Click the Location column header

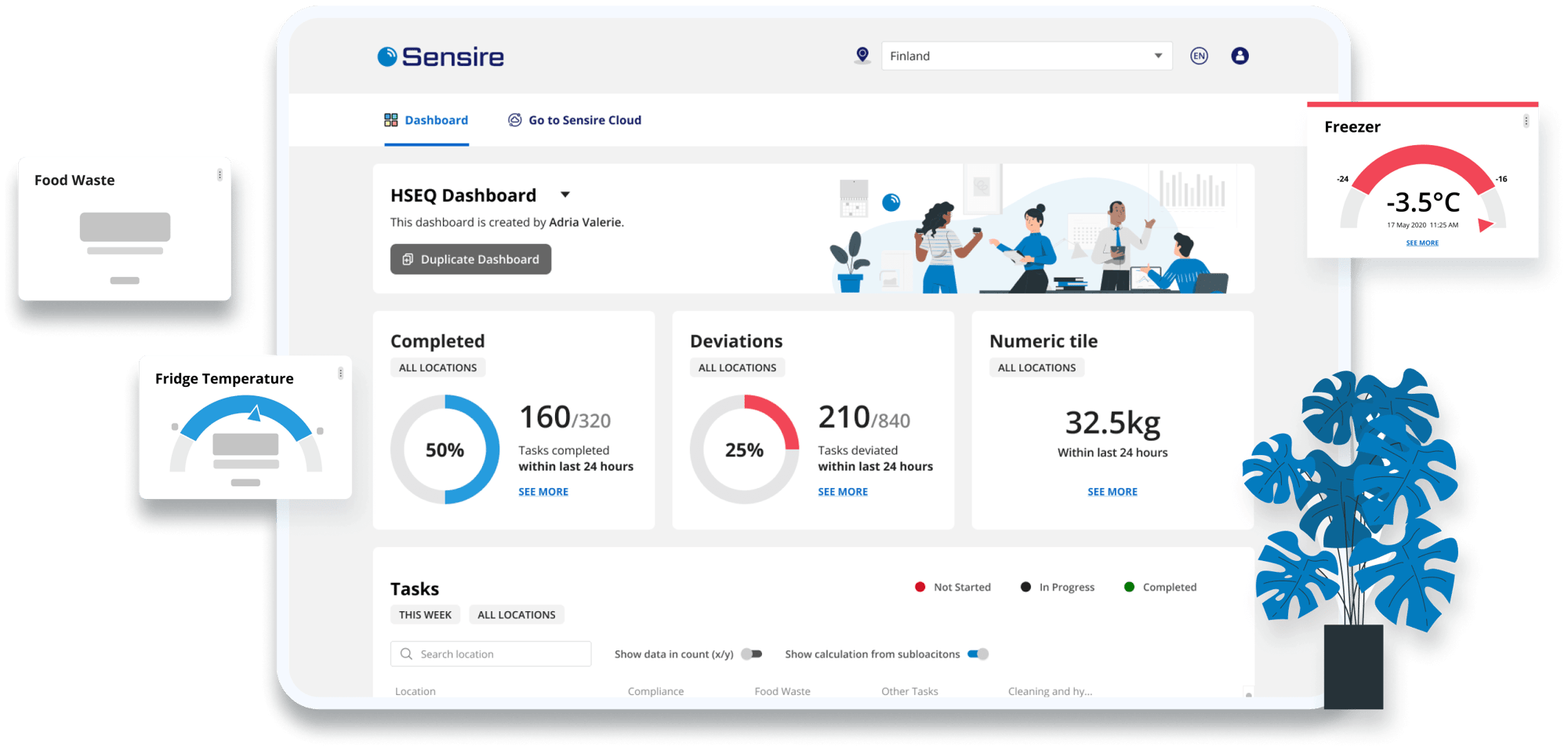(x=416, y=691)
